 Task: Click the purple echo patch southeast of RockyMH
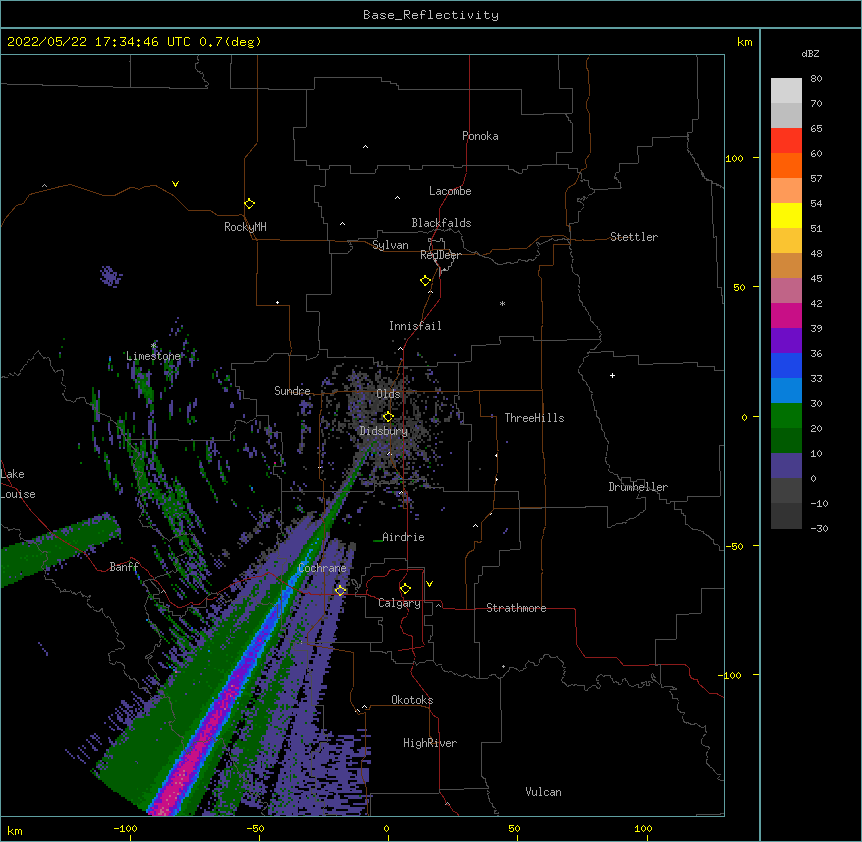(110, 276)
